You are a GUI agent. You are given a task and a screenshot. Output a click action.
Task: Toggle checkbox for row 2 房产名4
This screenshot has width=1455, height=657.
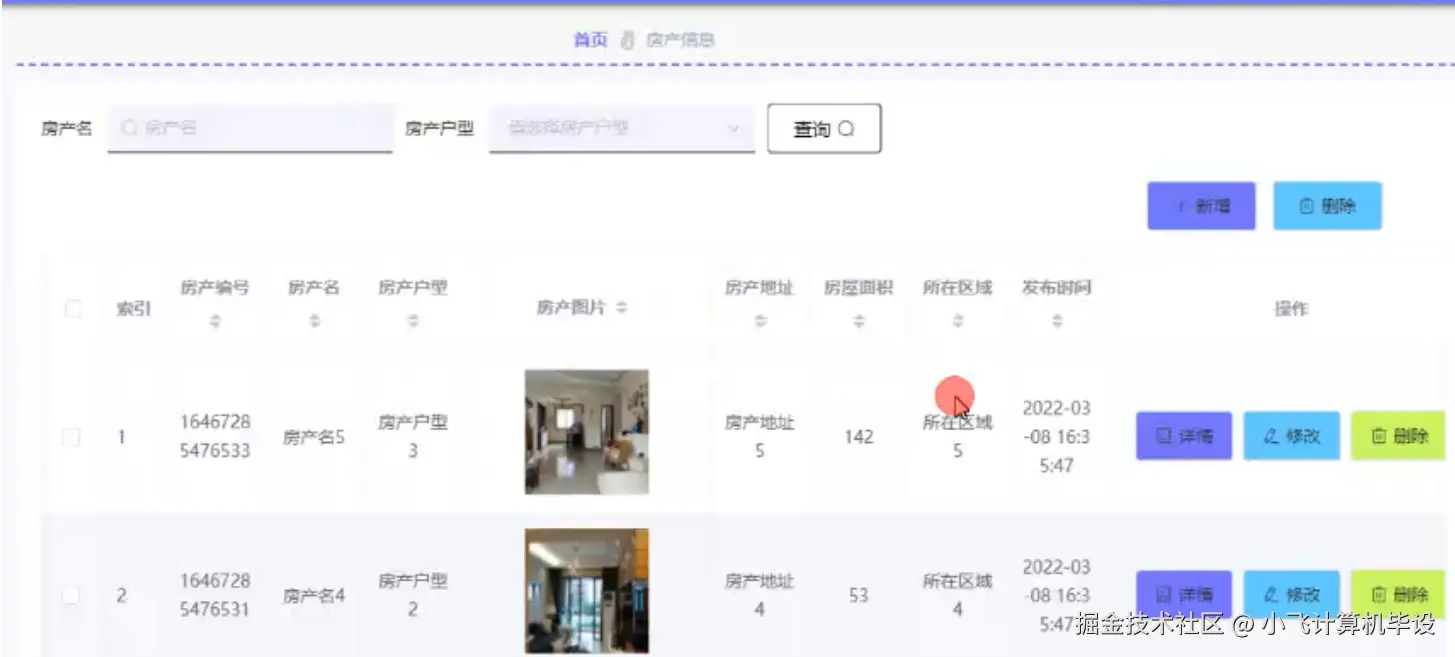pos(71,595)
